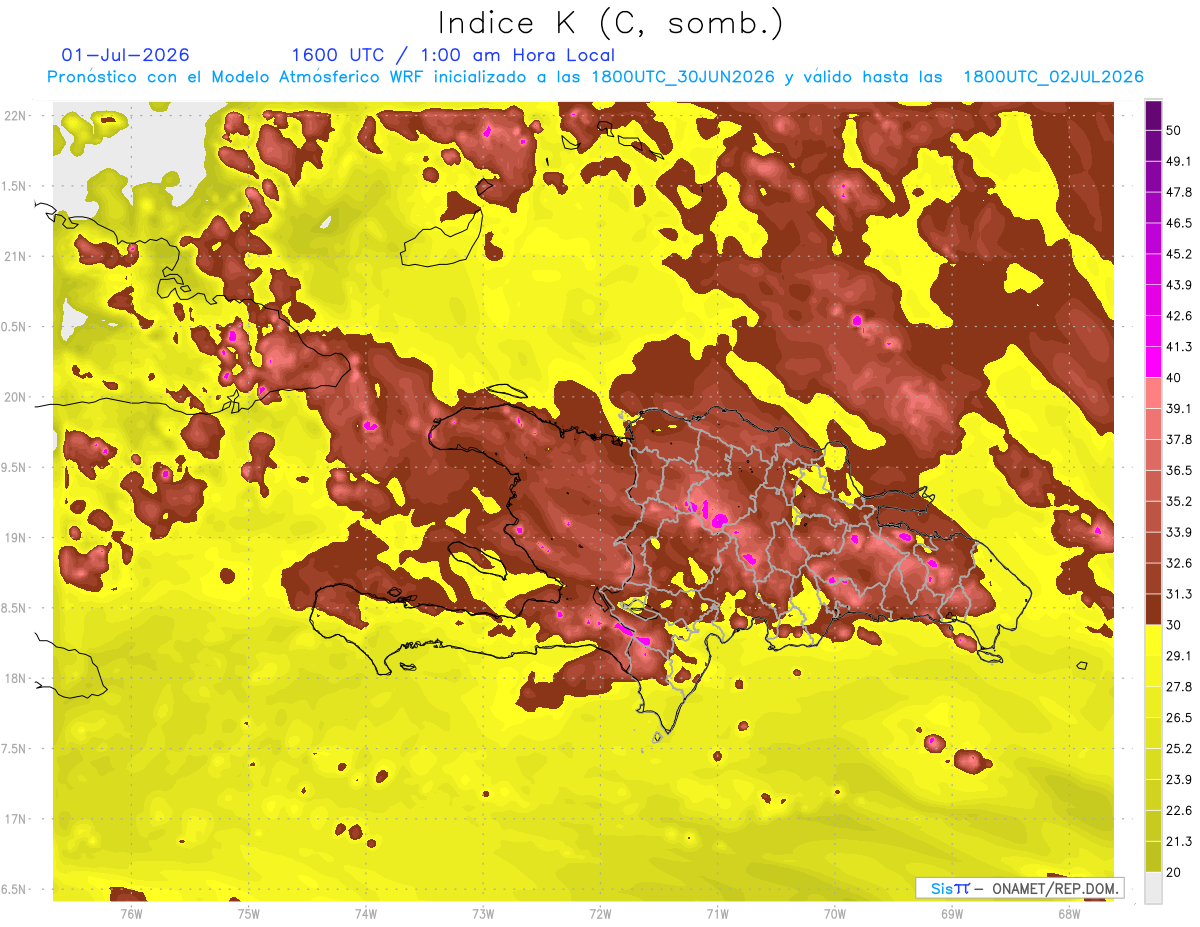Click the '70W' longitude label

[835, 913]
